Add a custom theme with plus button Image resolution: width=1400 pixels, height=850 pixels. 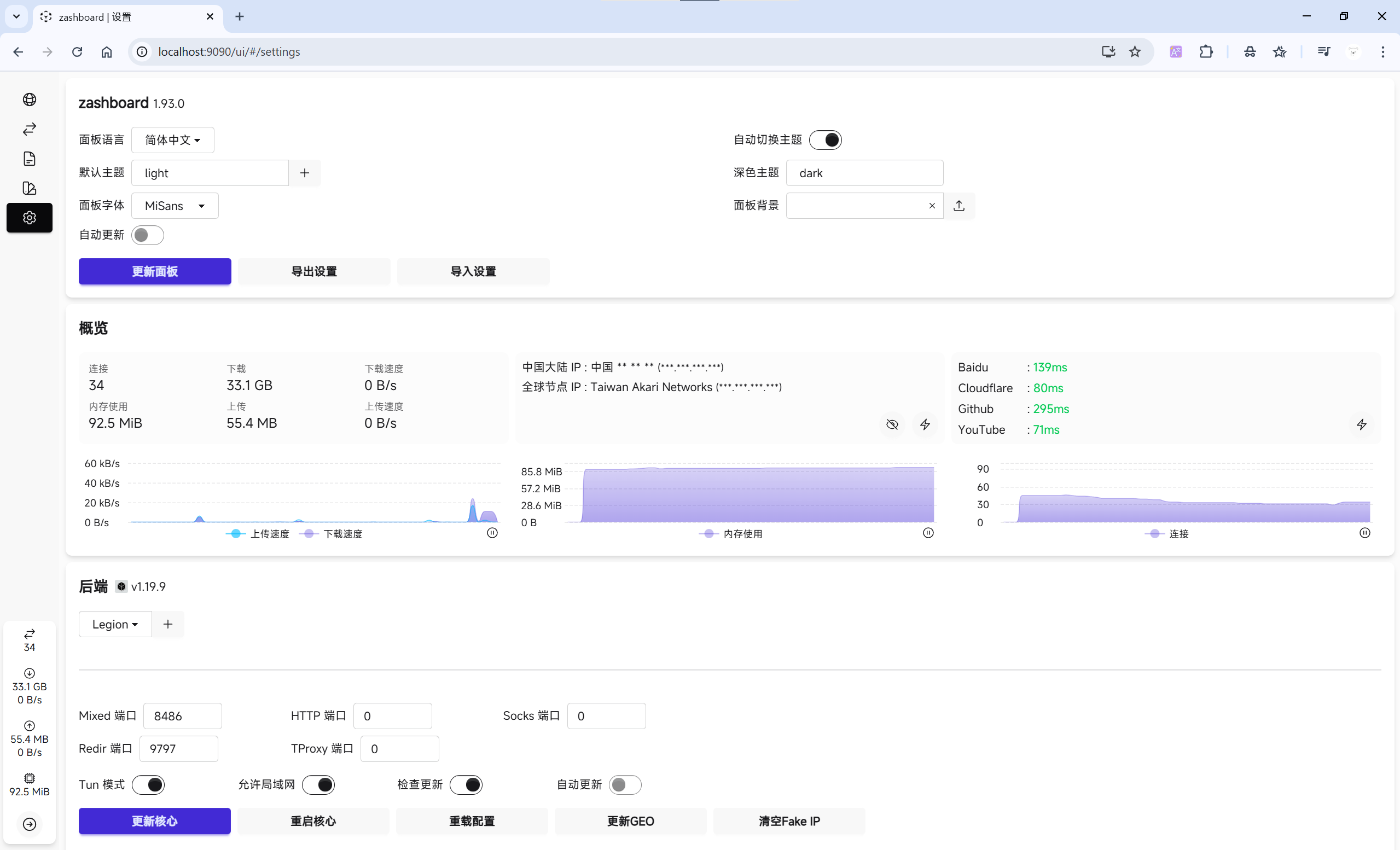click(305, 173)
